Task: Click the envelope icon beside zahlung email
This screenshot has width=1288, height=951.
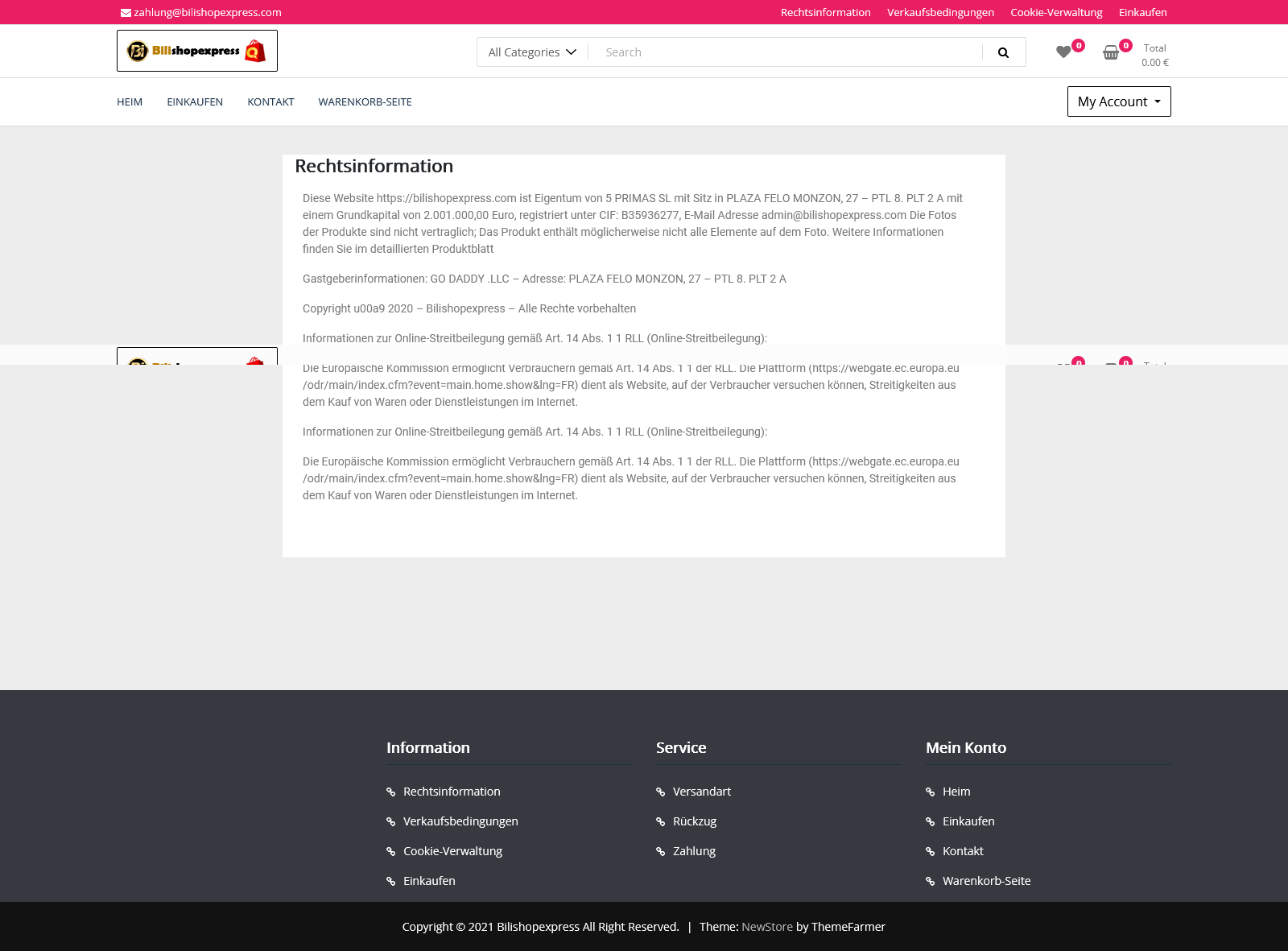Action: 126,13
